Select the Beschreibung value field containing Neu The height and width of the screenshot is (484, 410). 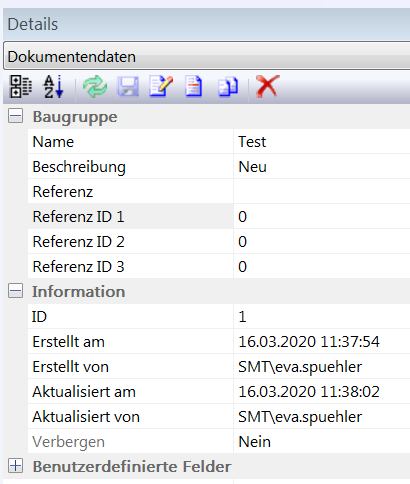pos(322,167)
